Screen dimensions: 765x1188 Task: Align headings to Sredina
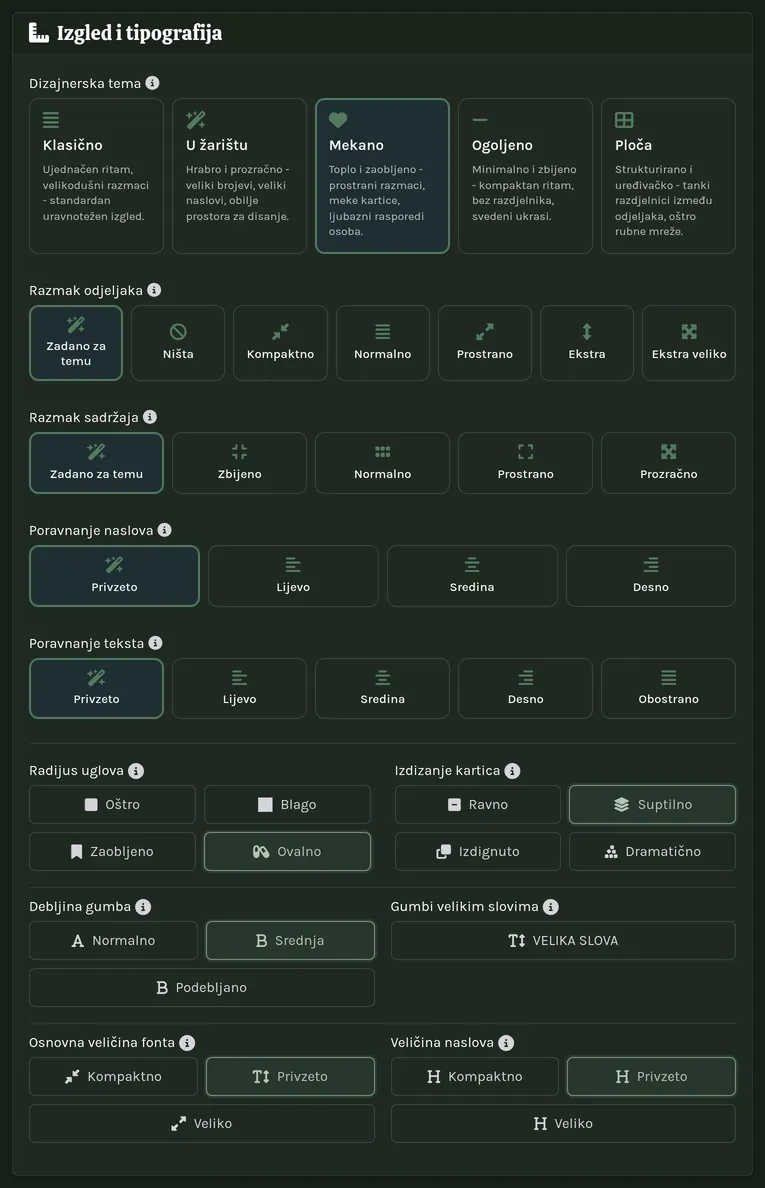pyautogui.click(x=472, y=576)
